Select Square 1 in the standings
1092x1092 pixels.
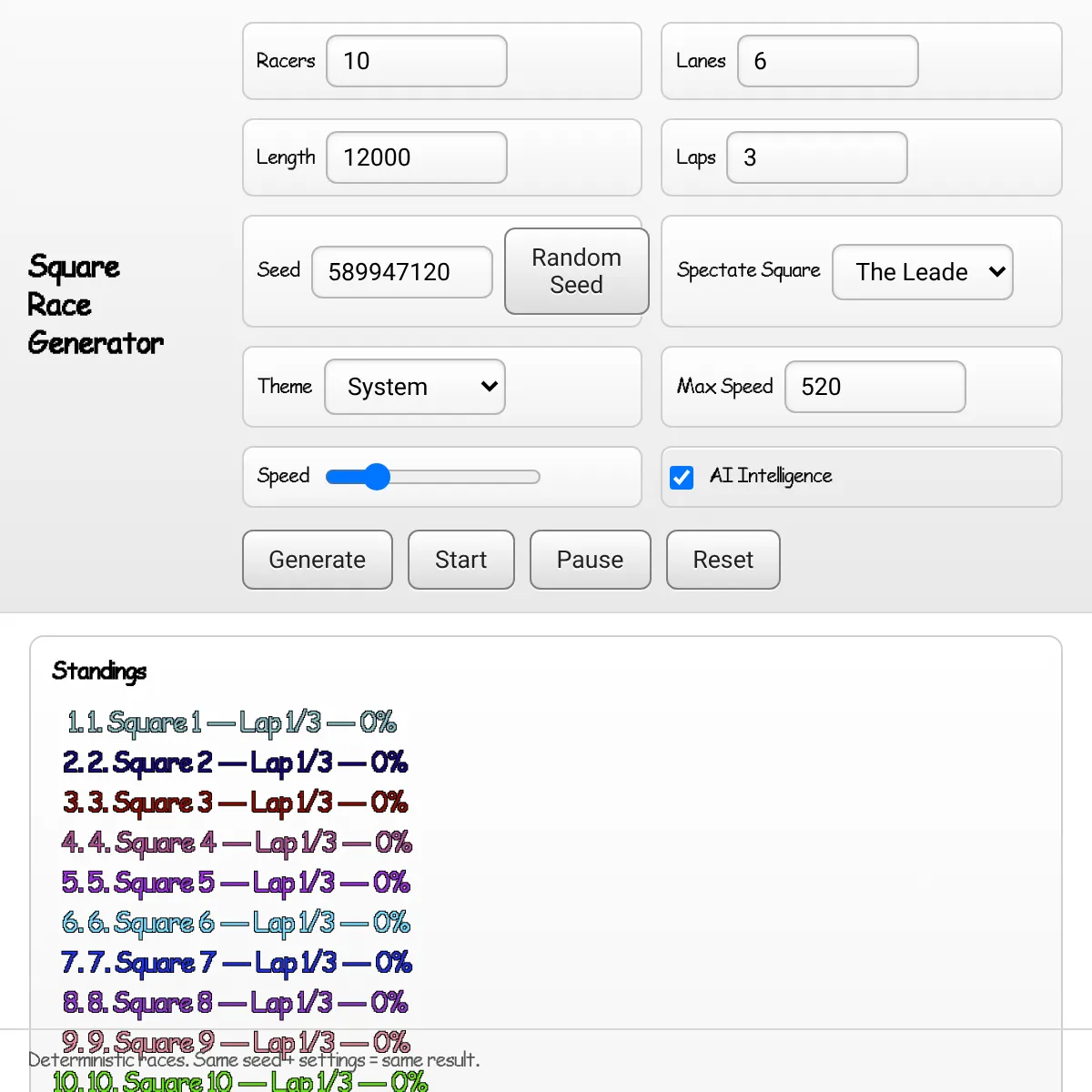point(232,723)
